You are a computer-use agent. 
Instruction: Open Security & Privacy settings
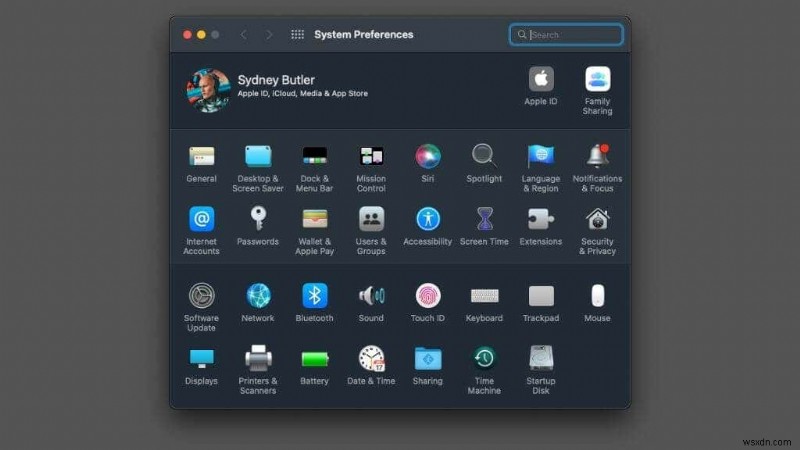(597, 219)
